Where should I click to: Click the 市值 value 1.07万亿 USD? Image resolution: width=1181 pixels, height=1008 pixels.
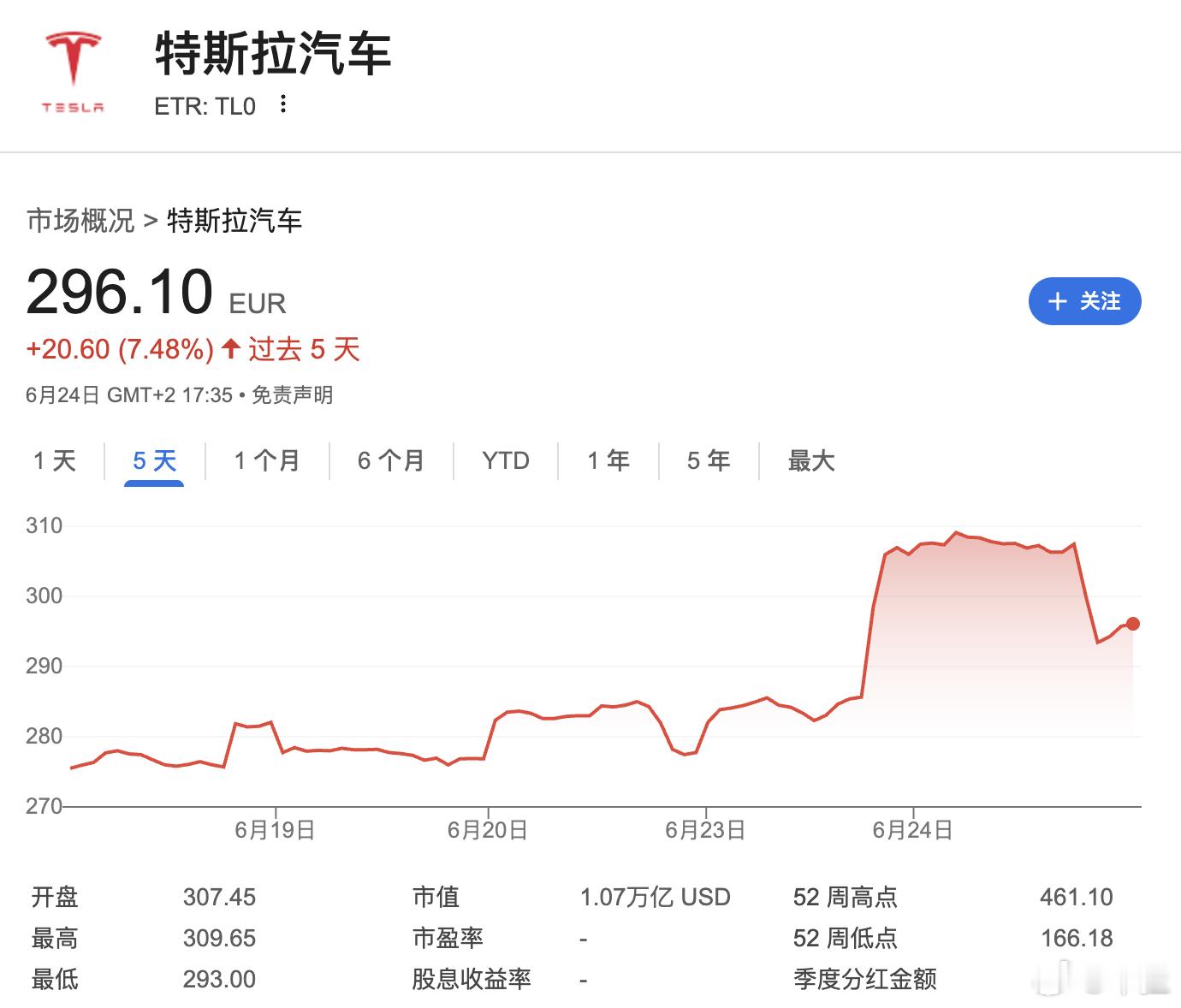coord(655,898)
